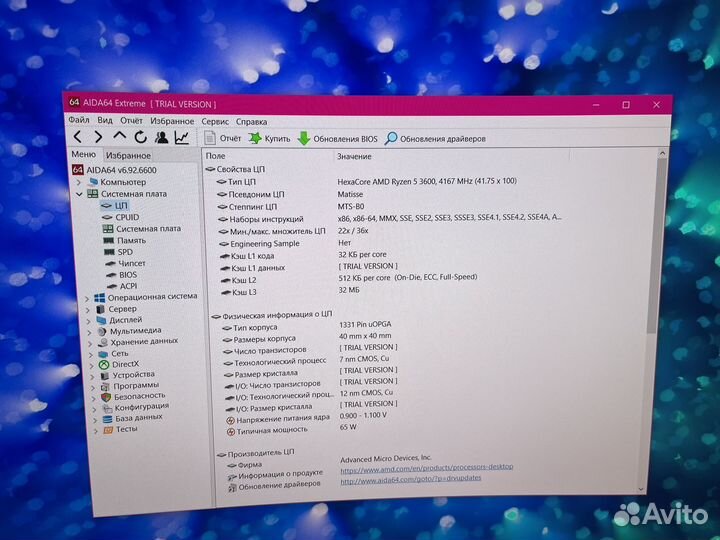Click the Windows logo icon beside Операционная система
Image resolution: width=720 pixels, height=540 pixels.
click(x=100, y=298)
